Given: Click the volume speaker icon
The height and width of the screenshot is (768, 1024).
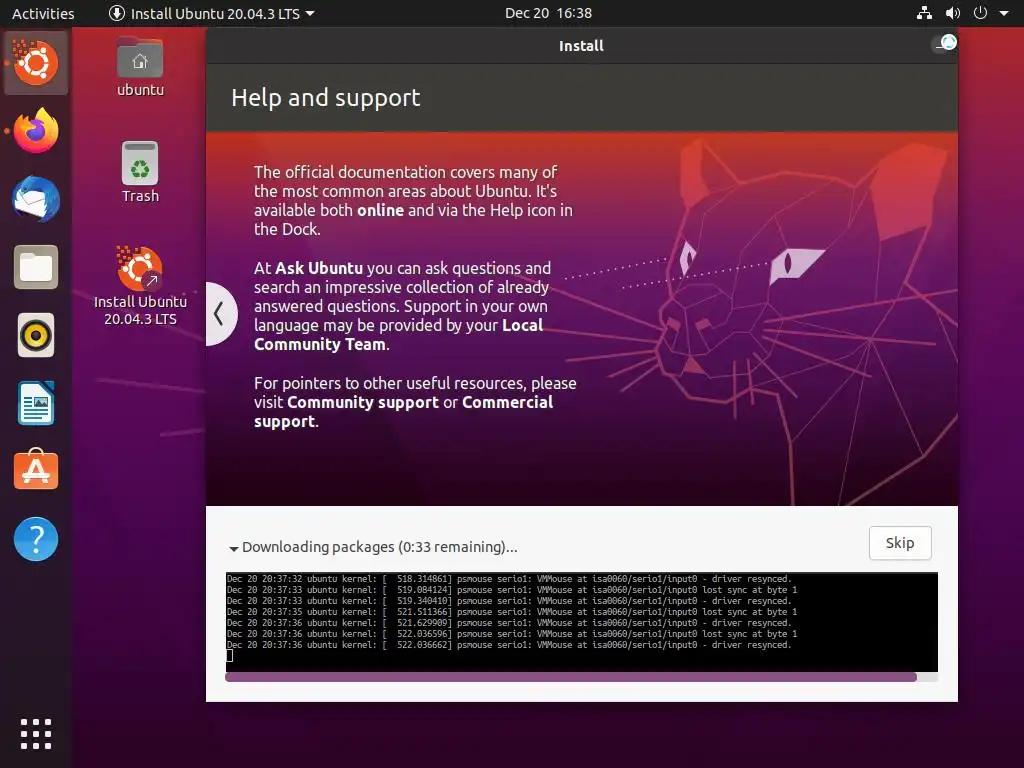Looking at the screenshot, I should tap(953, 13).
